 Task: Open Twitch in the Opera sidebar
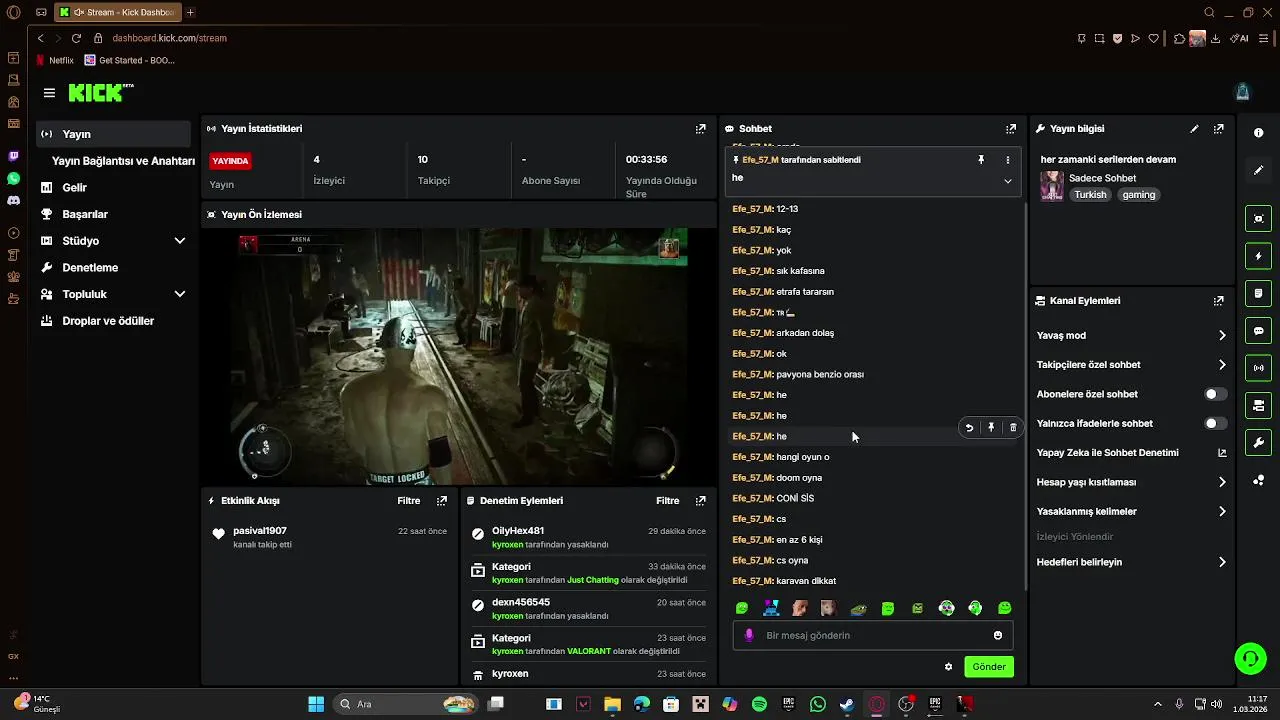(x=13, y=156)
